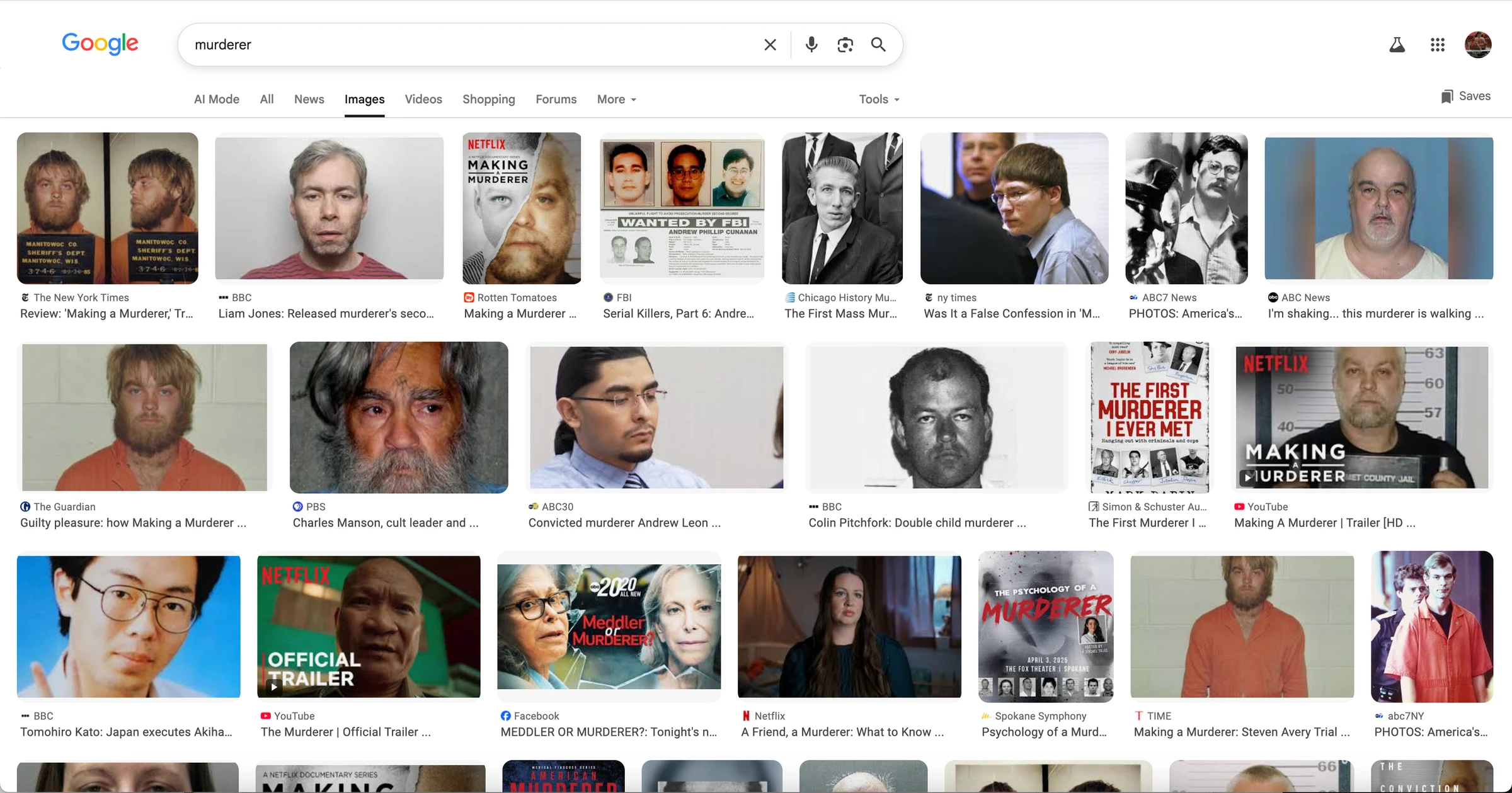The image size is (1512, 793).
Task: Open 'MEDDLER OR MURDERER?' Facebook link
Action: point(609,732)
